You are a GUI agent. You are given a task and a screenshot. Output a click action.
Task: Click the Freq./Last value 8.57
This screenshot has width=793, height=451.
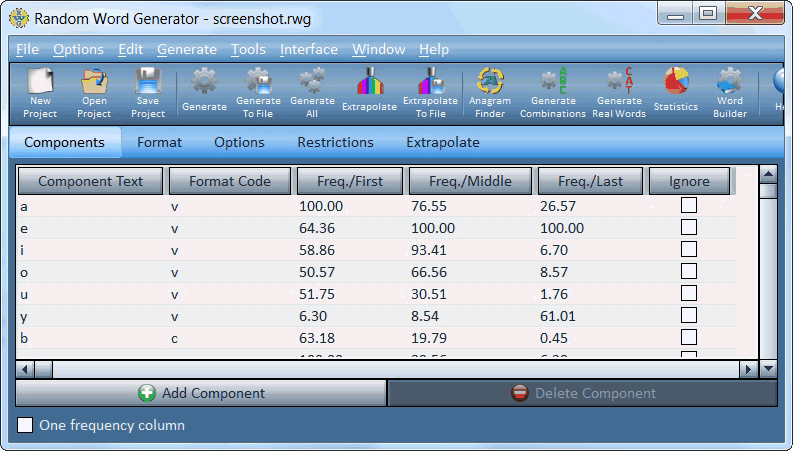coord(554,272)
